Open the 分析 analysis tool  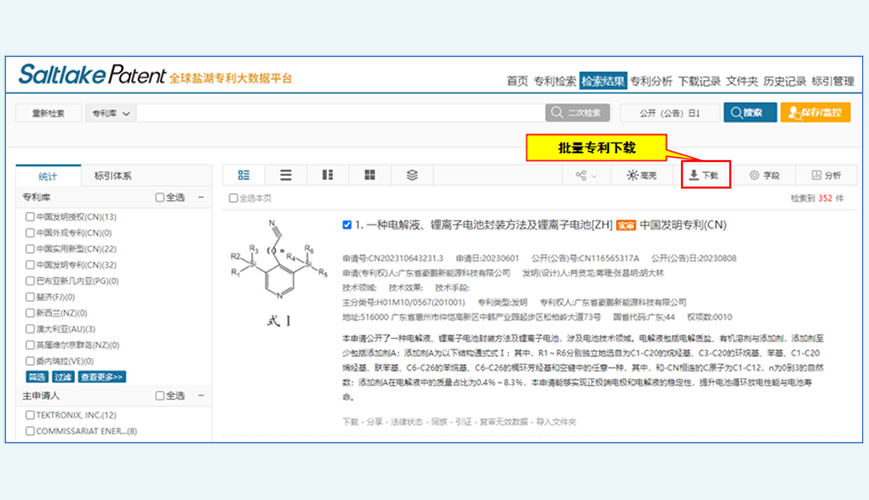click(x=826, y=175)
